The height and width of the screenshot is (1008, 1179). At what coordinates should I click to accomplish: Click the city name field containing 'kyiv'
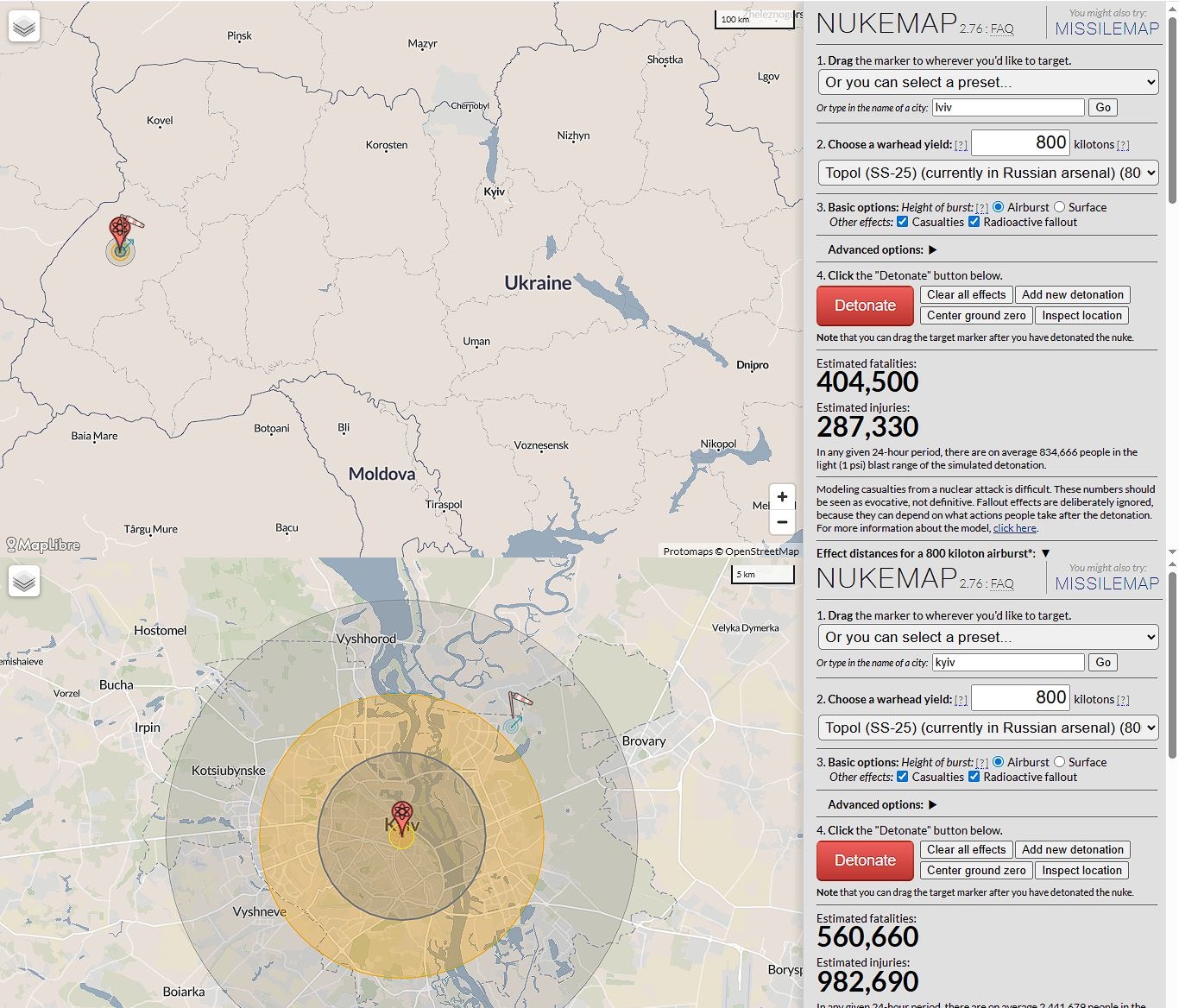[1008, 662]
